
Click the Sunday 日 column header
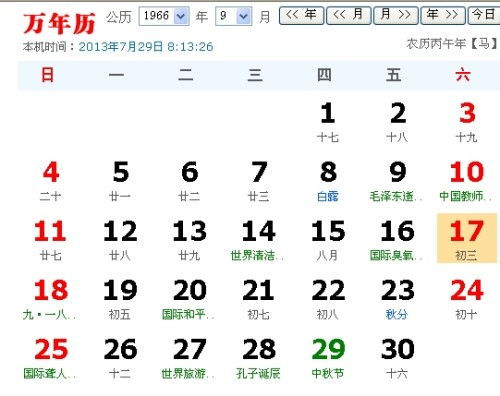47,75
